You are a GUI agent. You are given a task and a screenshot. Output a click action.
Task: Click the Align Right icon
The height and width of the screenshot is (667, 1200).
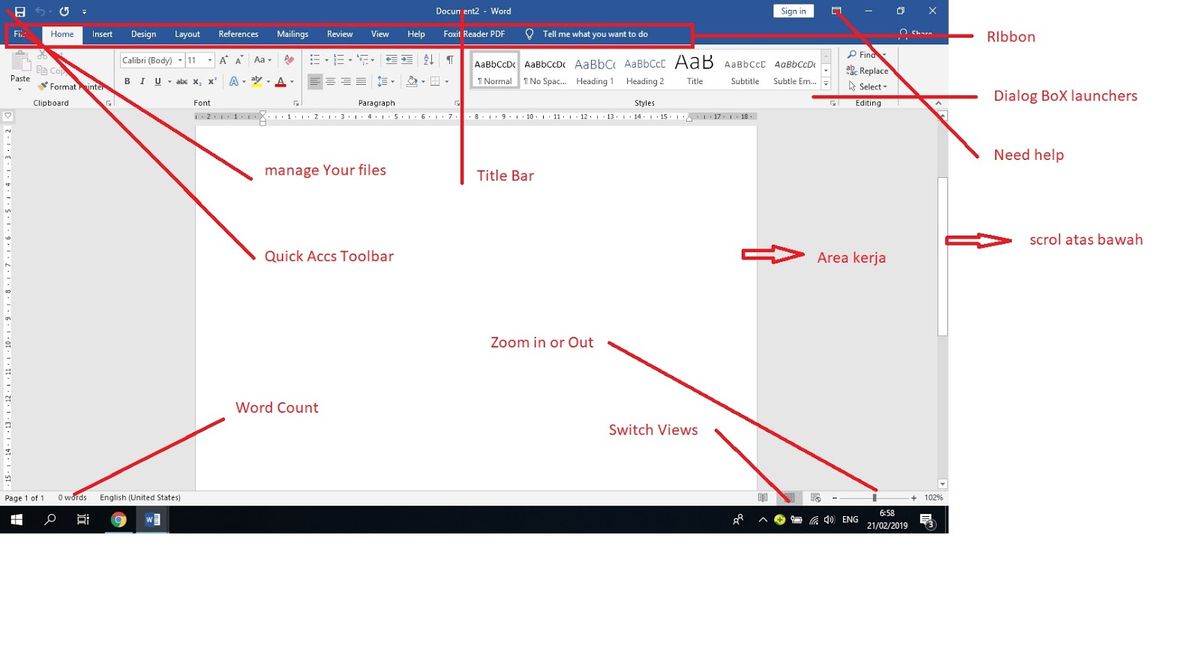click(346, 82)
